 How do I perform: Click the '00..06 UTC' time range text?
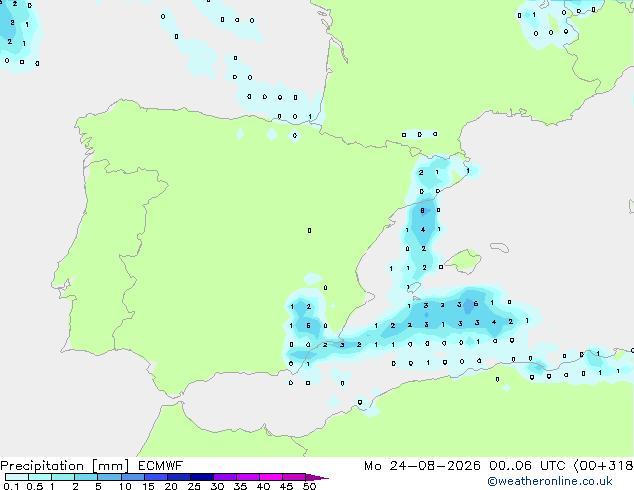point(526,466)
